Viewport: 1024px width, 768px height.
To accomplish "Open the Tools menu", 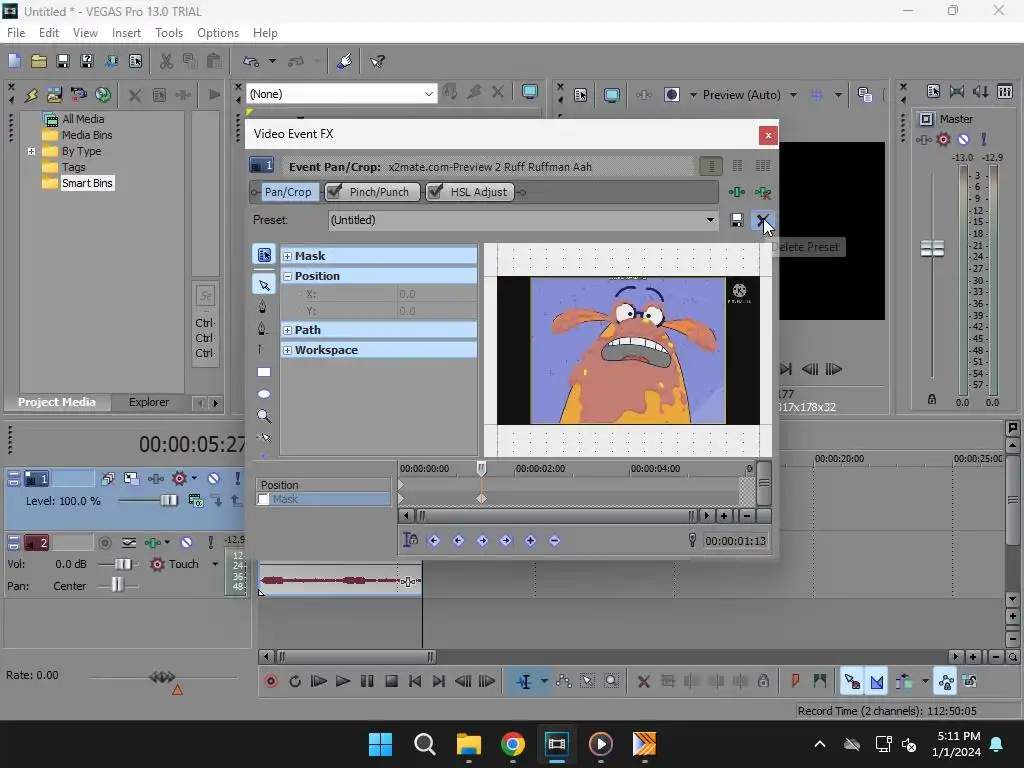I will [168, 33].
